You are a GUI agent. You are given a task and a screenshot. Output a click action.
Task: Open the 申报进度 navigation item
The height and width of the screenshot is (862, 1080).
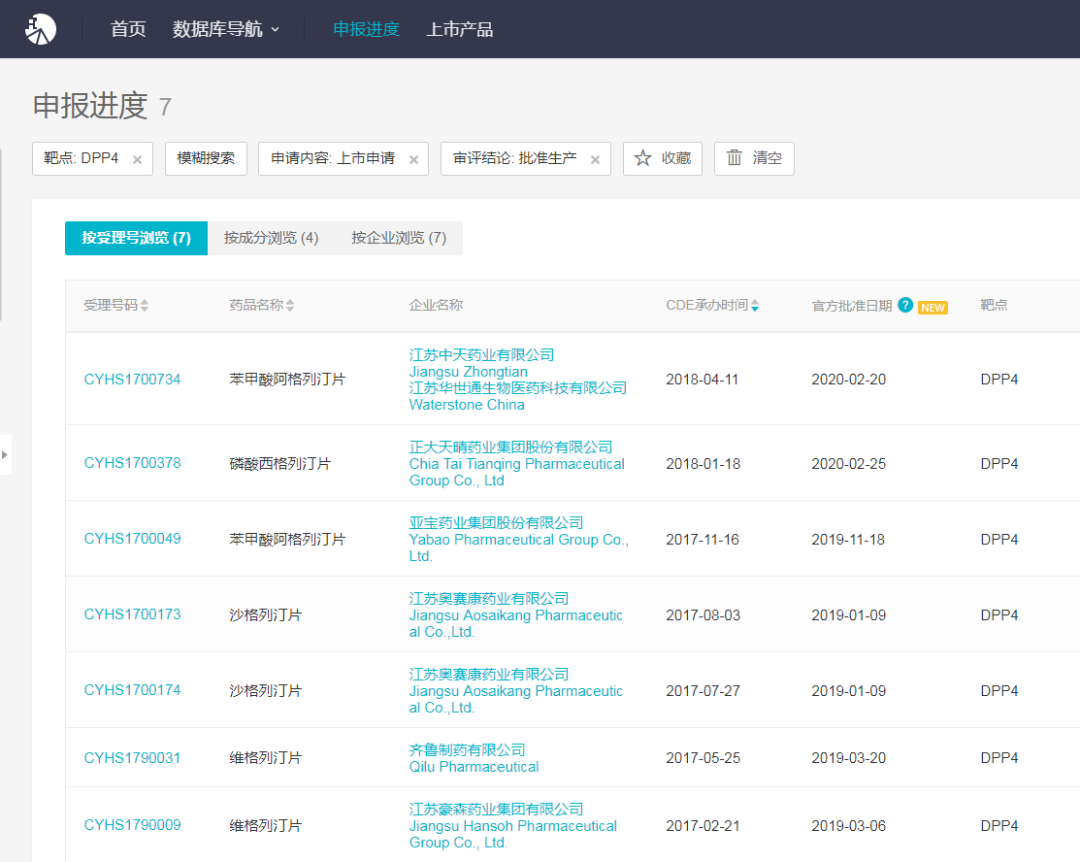[366, 29]
